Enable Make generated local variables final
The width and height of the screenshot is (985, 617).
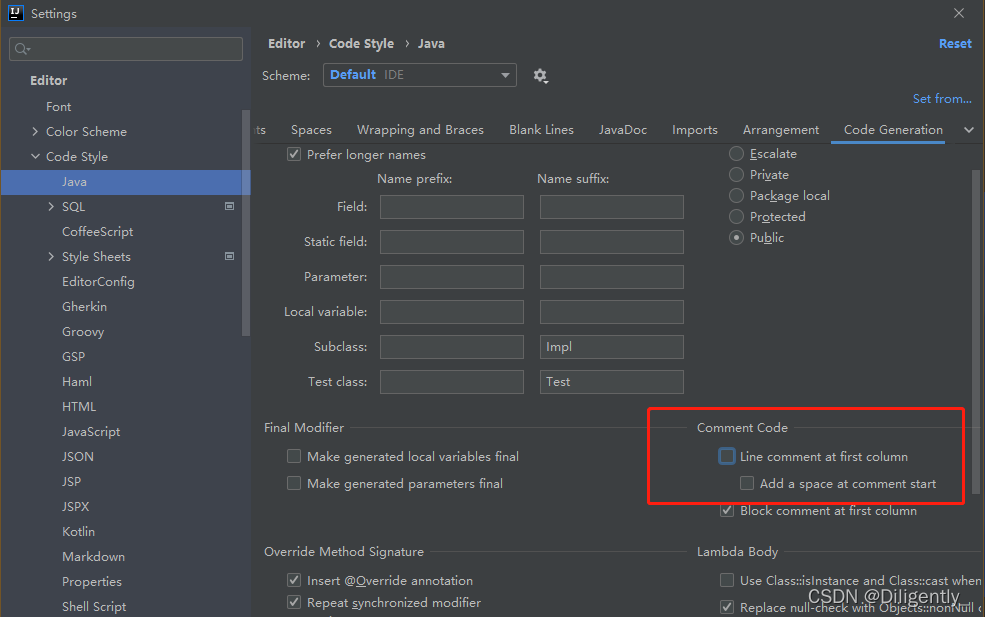pos(294,456)
